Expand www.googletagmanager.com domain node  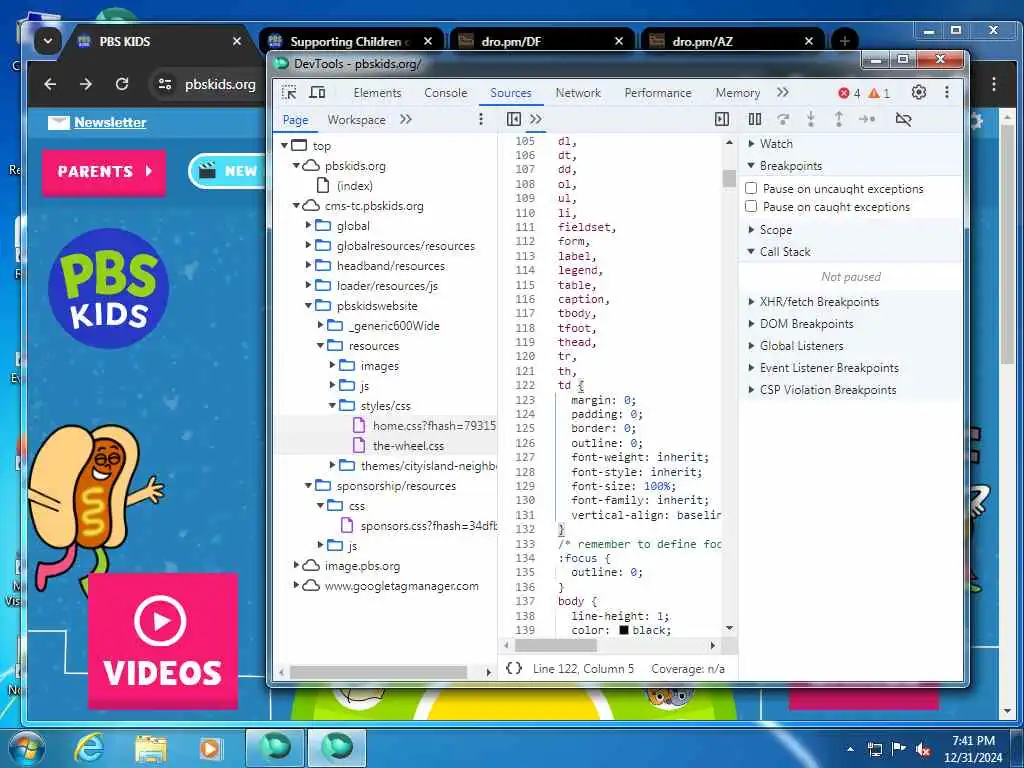pyautogui.click(x=296, y=586)
